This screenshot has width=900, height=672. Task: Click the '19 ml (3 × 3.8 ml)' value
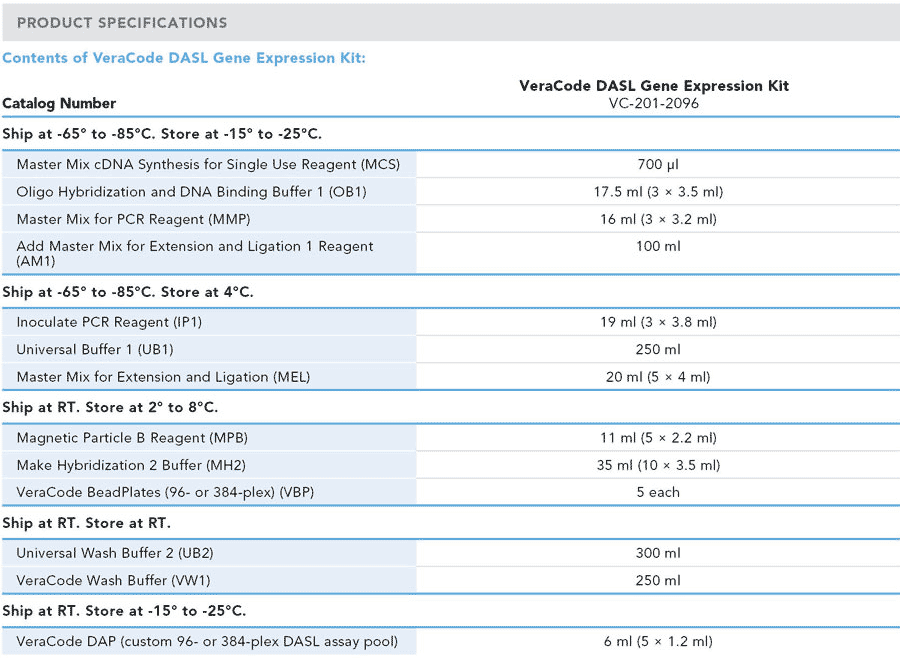pos(658,322)
